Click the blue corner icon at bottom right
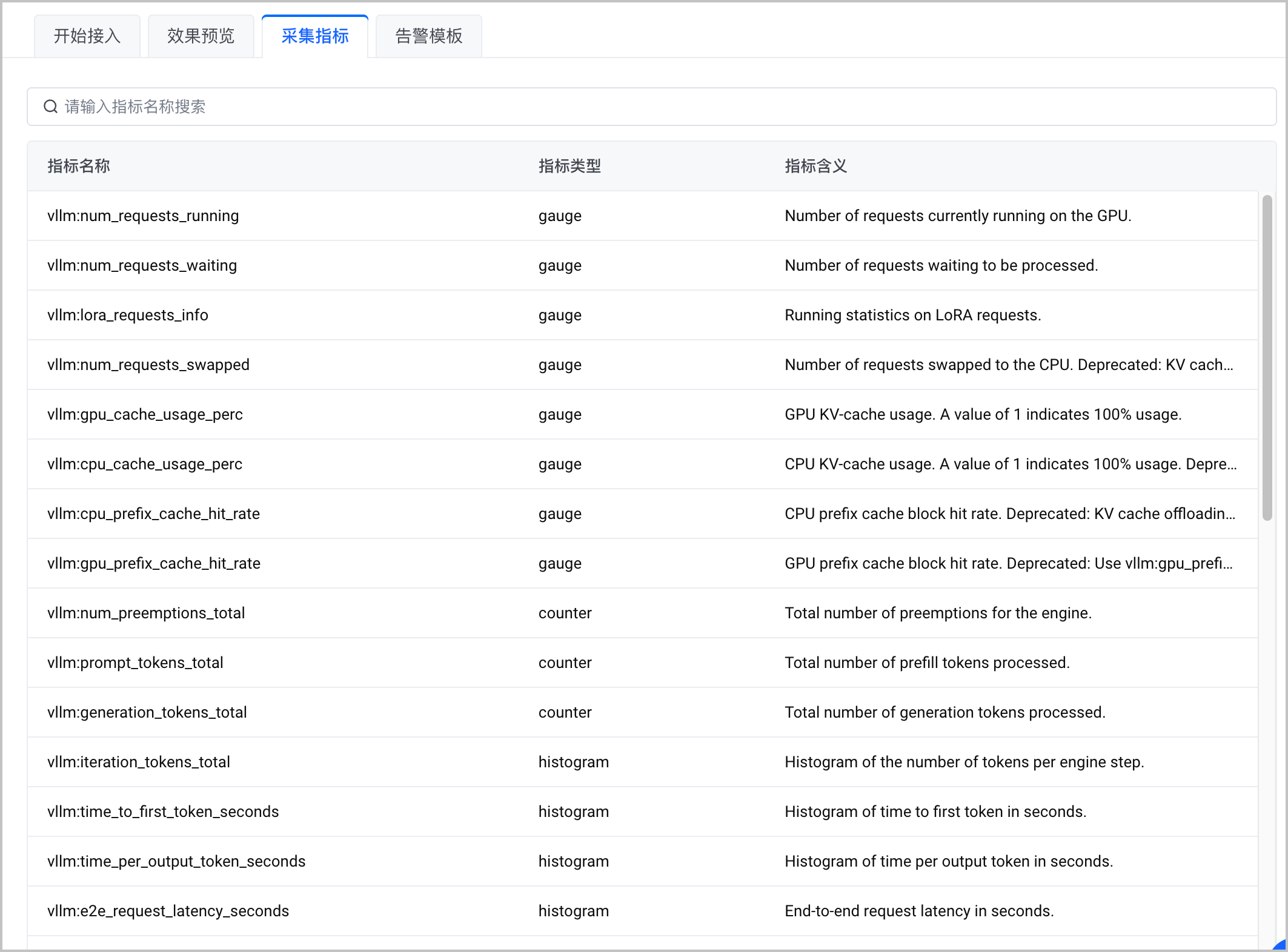1288x952 pixels. (x=1280, y=945)
